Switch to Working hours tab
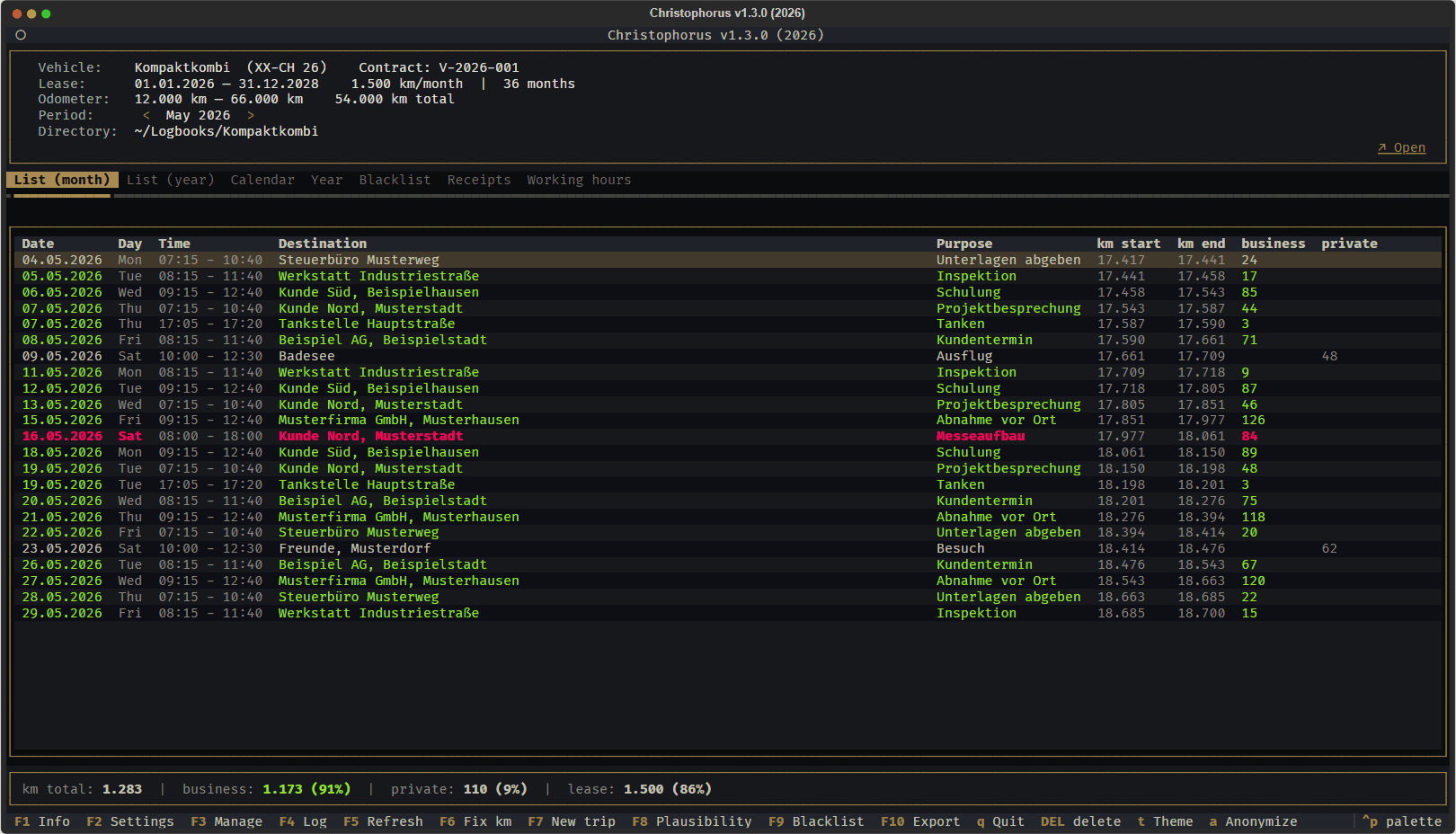Viewport: 1456px width, 834px height. 579,180
